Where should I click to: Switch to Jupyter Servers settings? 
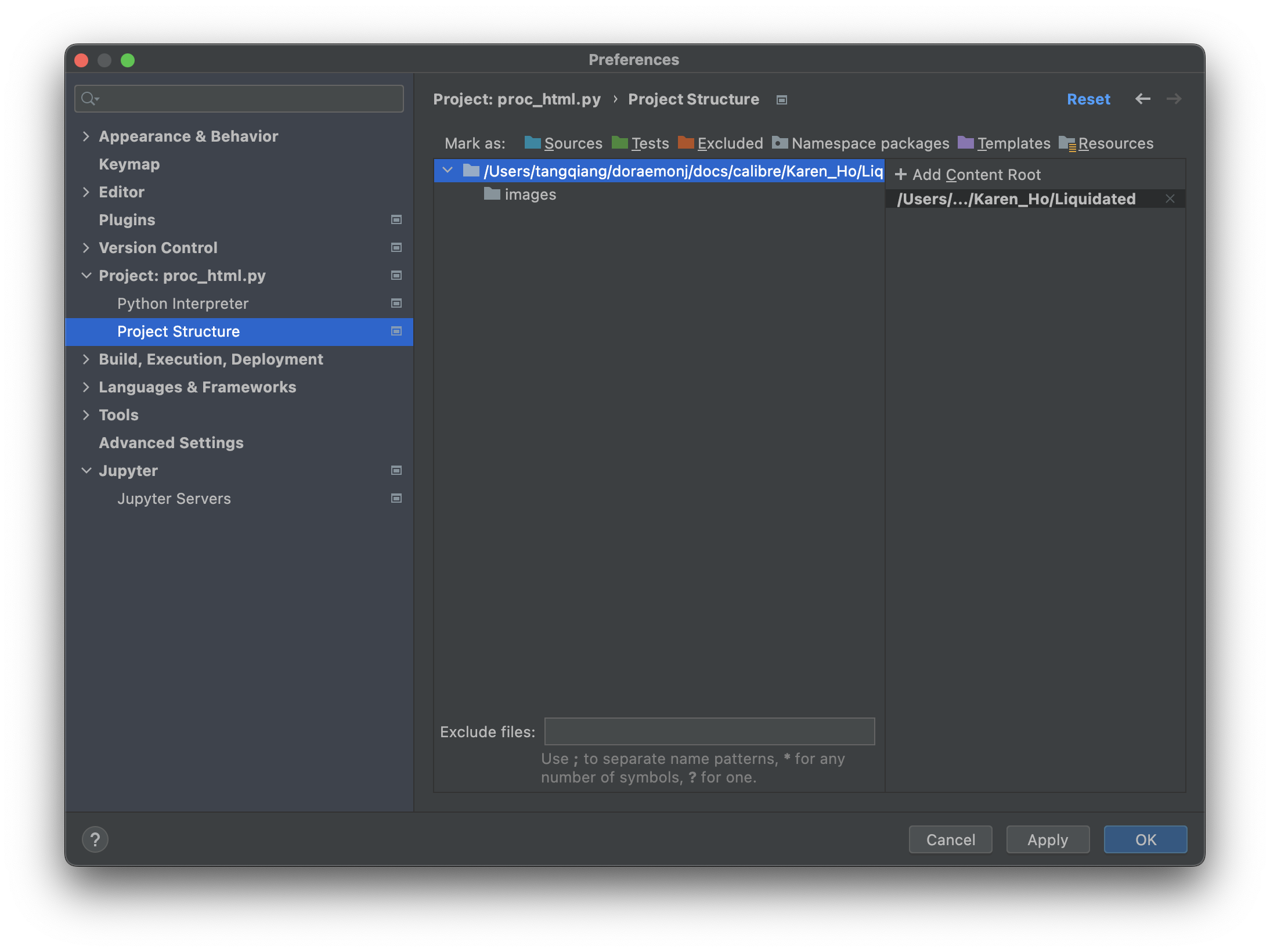174,498
